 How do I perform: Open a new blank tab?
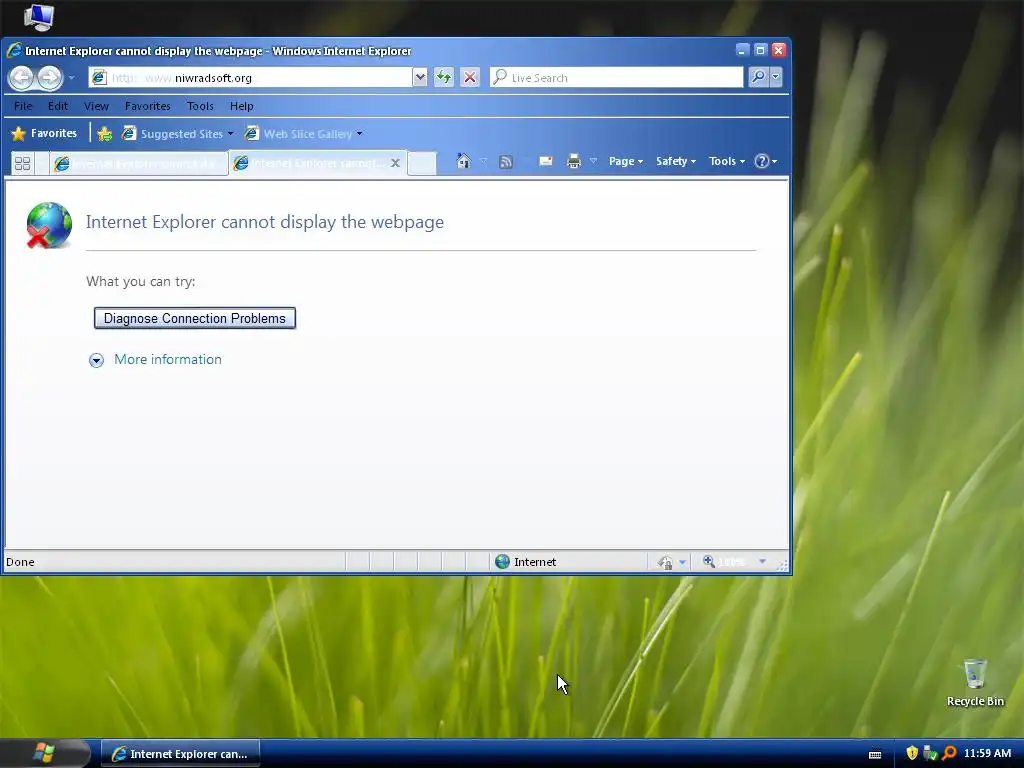pos(422,163)
